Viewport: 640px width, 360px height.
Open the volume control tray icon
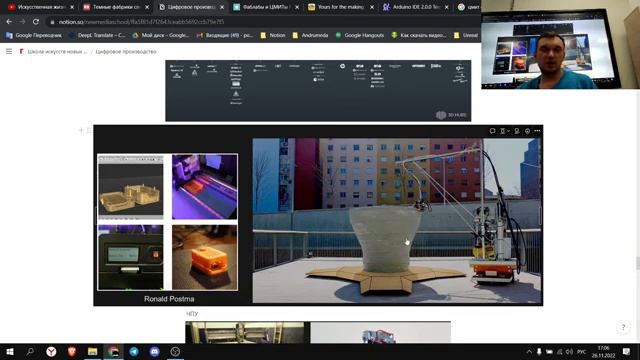570,351
